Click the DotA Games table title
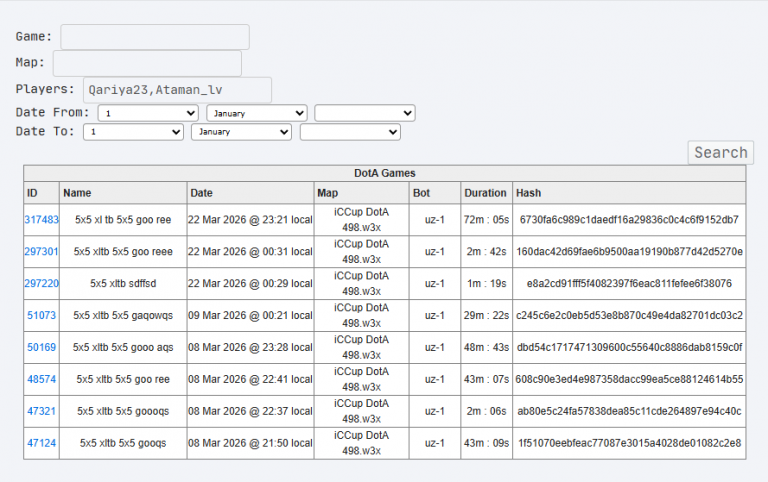The width and height of the screenshot is (768, 482). 384,173
